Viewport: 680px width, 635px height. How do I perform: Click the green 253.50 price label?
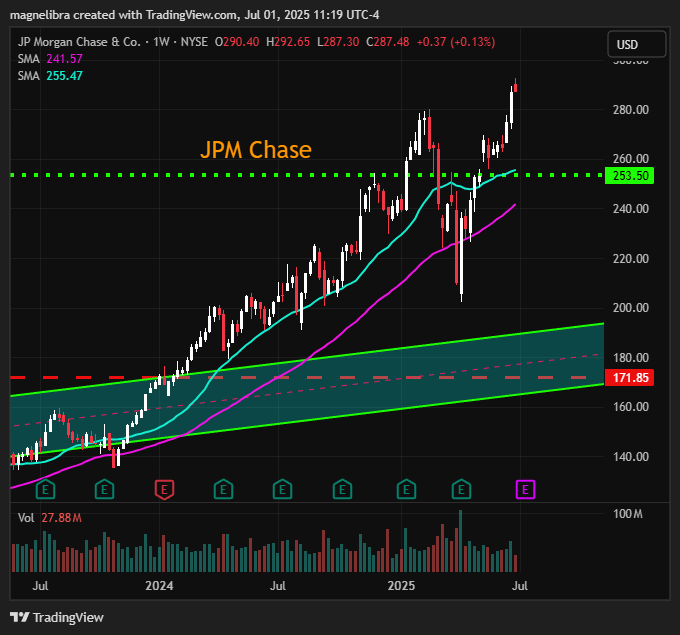629,176
